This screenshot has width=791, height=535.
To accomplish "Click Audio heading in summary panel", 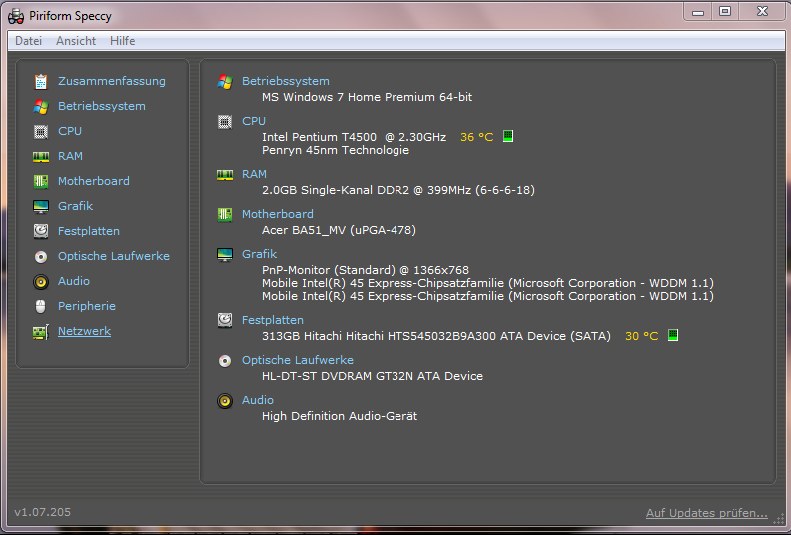I will click(x=258, y=400).
